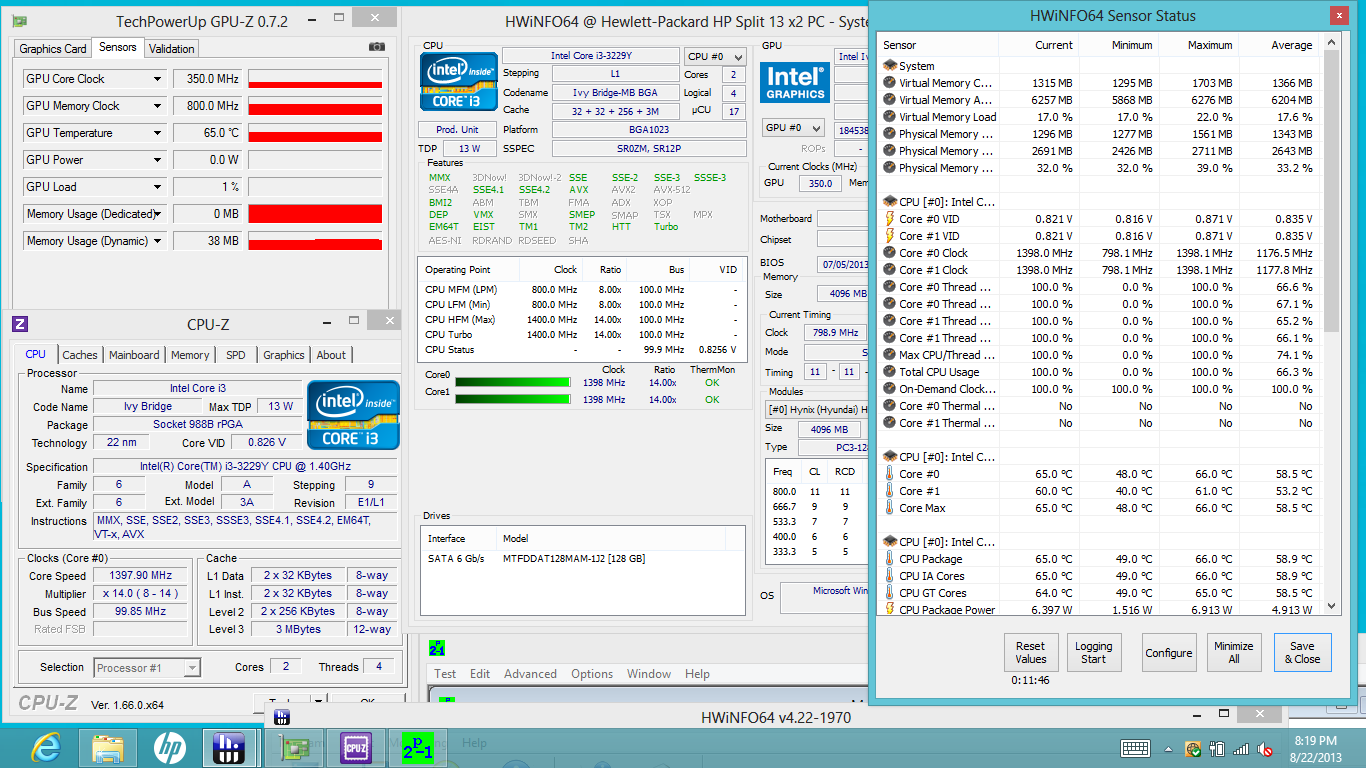Viewport: 1366px width, 768px height.
Task: Click the muted volume tray icon
Action: (x=1267, y=748)
